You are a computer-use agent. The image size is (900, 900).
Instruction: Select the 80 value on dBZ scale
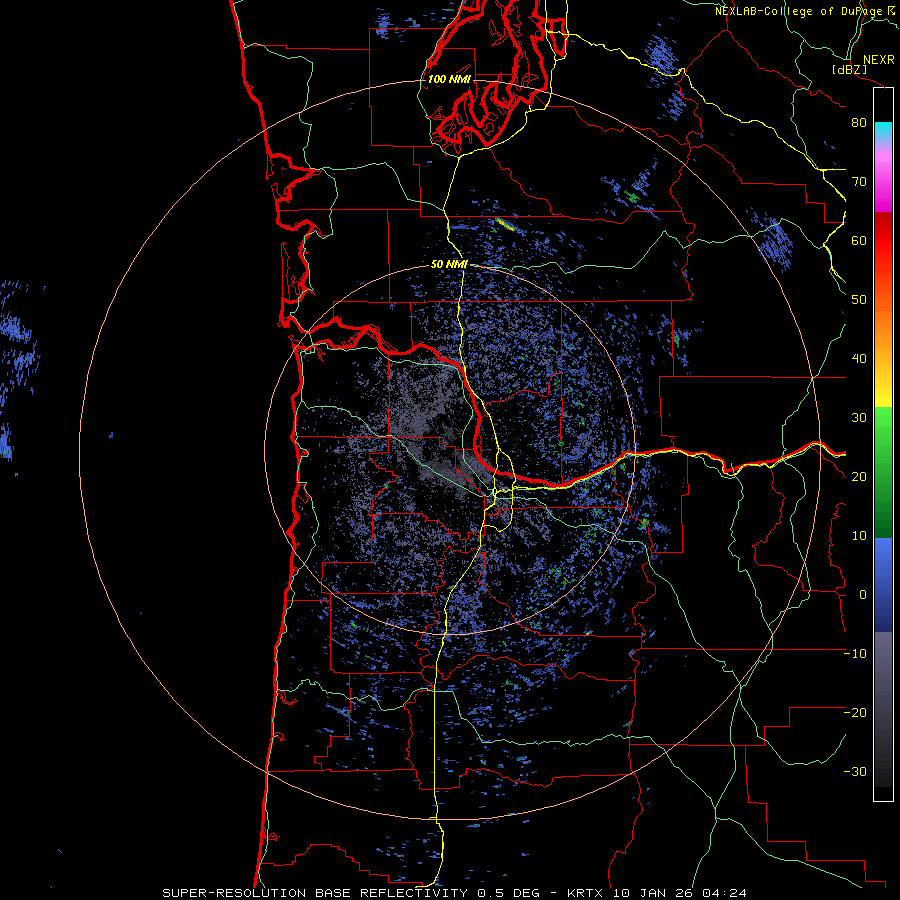(859, 123)
